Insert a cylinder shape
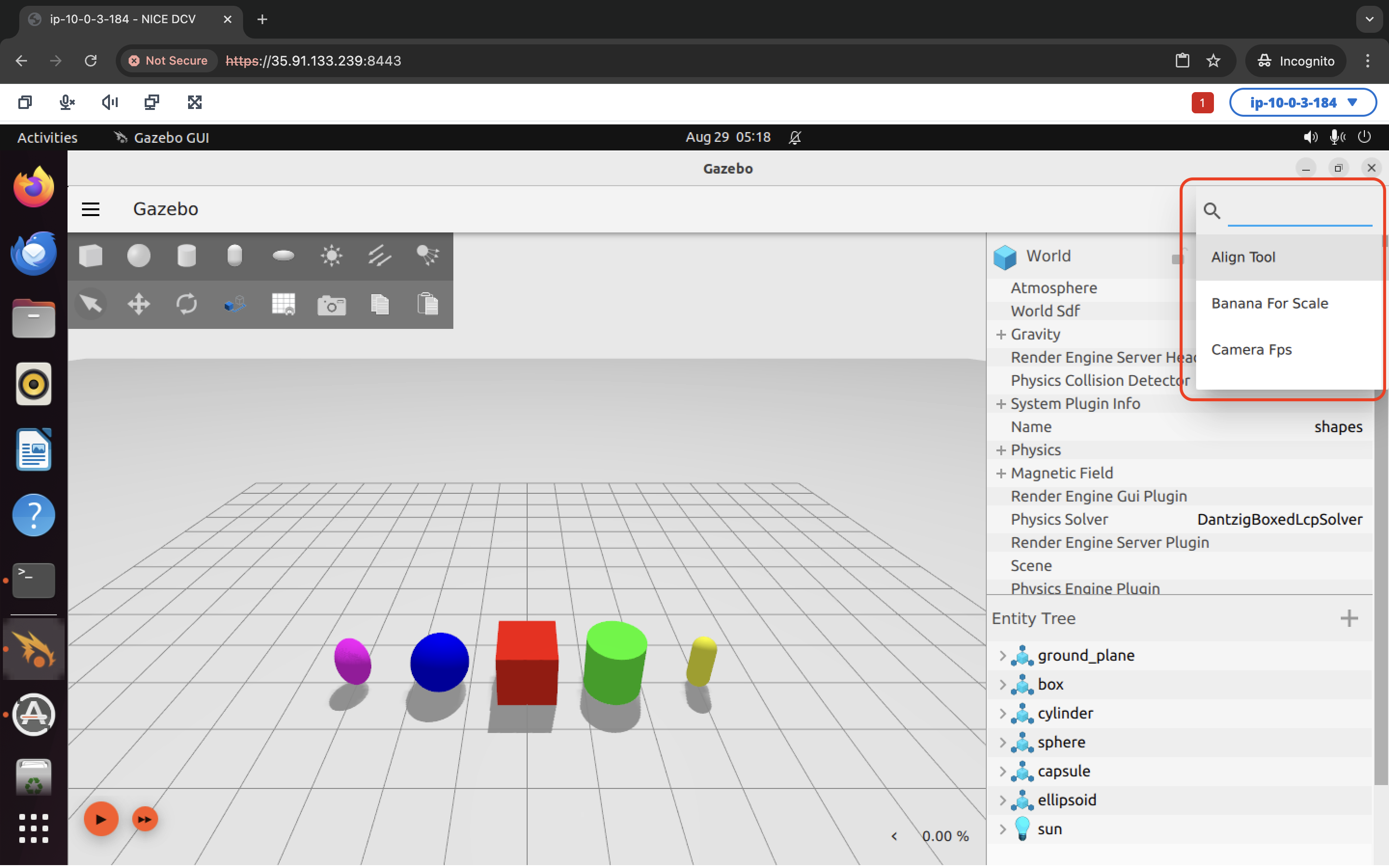This screenshot has width=1389, height=868. tap(187, 256)
